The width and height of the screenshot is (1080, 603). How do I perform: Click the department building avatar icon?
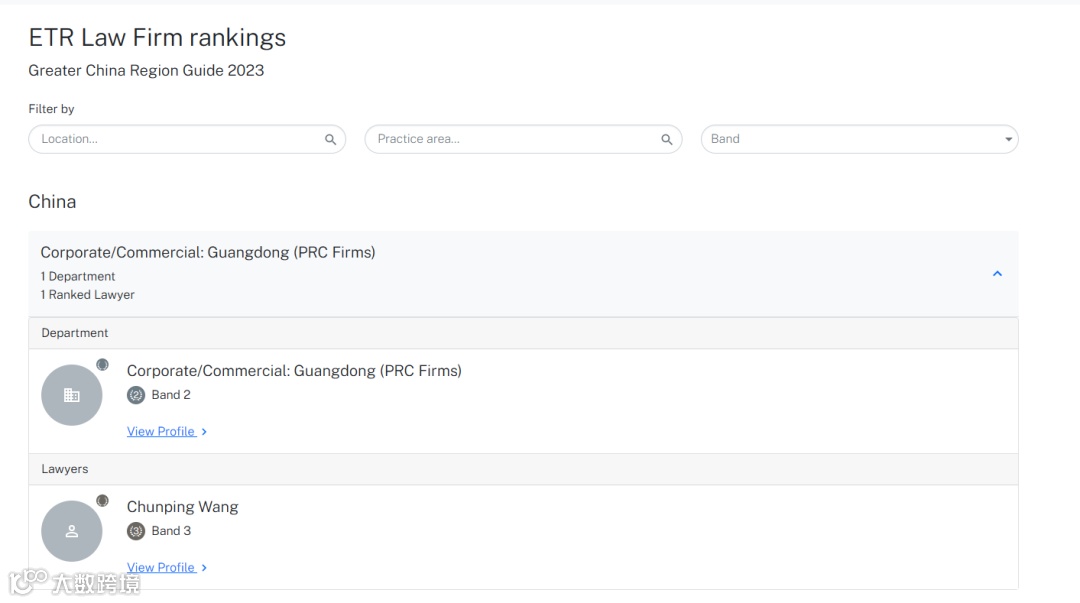(72, 395)
